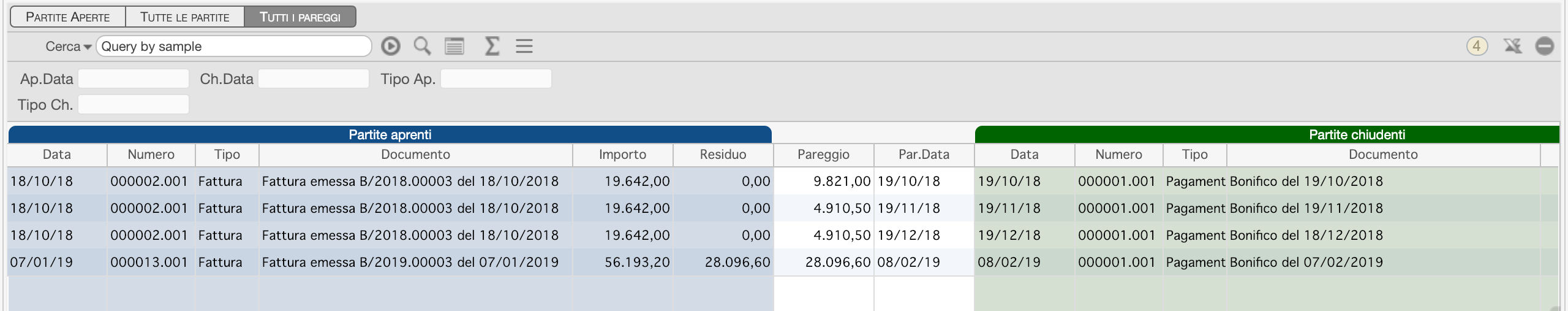Click the Excel export icon

pyautogui.click(x=1512, y=46)
